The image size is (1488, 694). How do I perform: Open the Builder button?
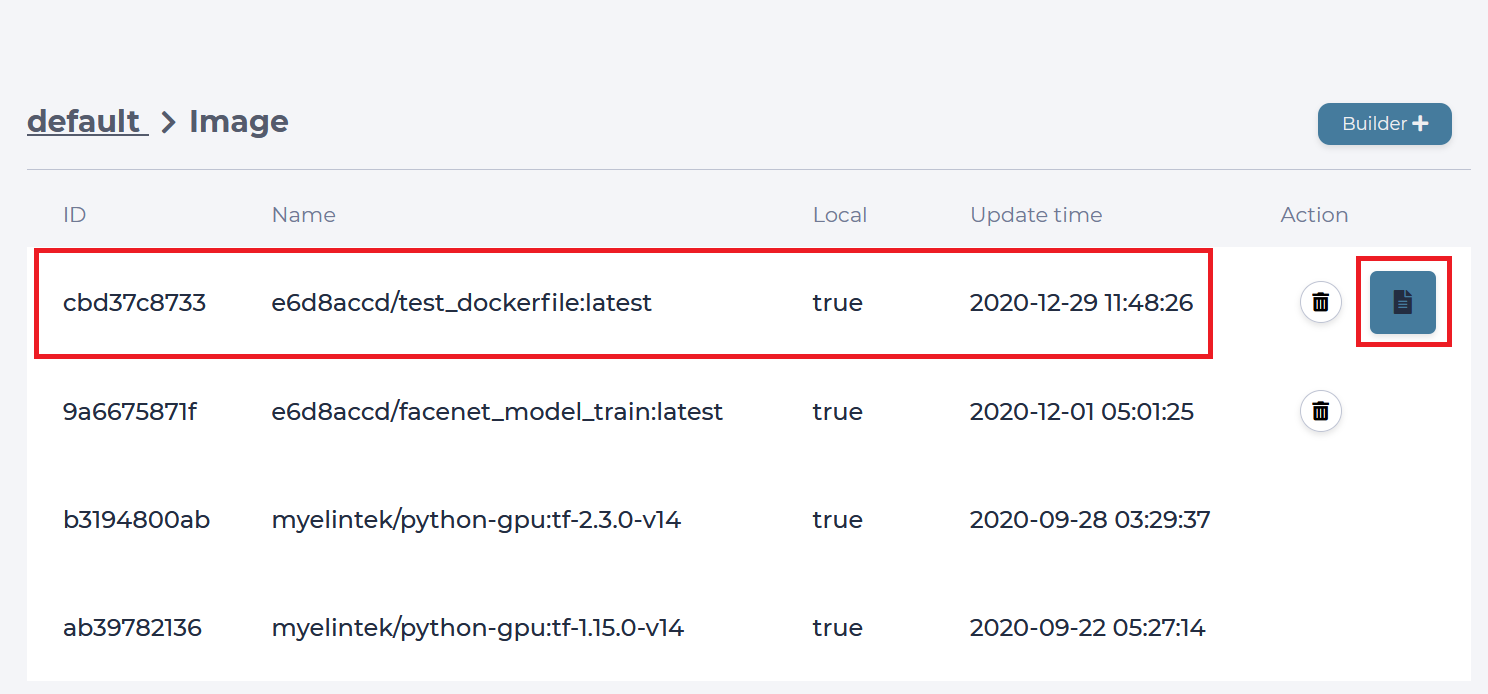pyautogui.click(x=1384, y=124)
